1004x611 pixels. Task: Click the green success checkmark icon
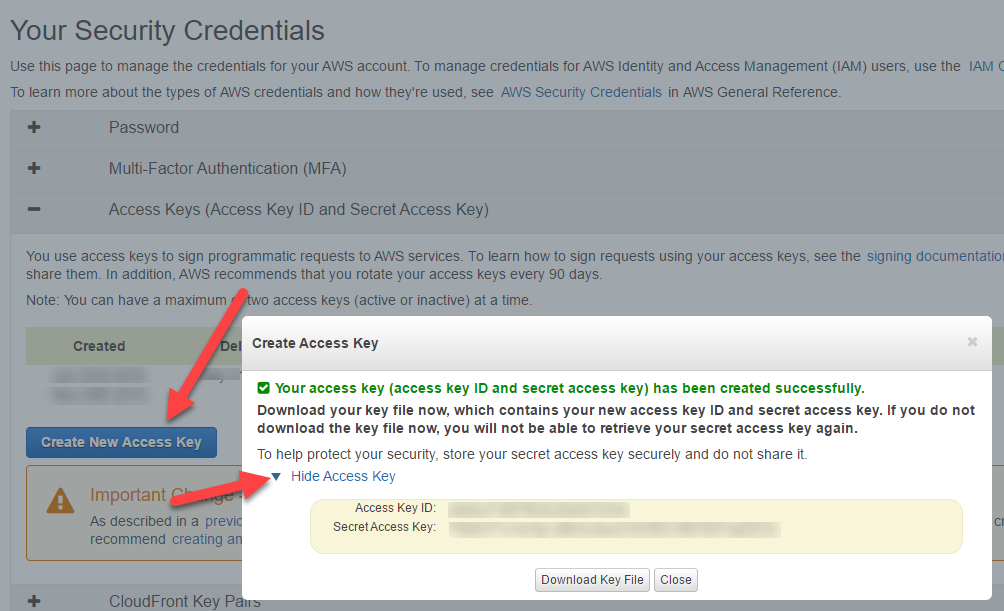[263, 388]
